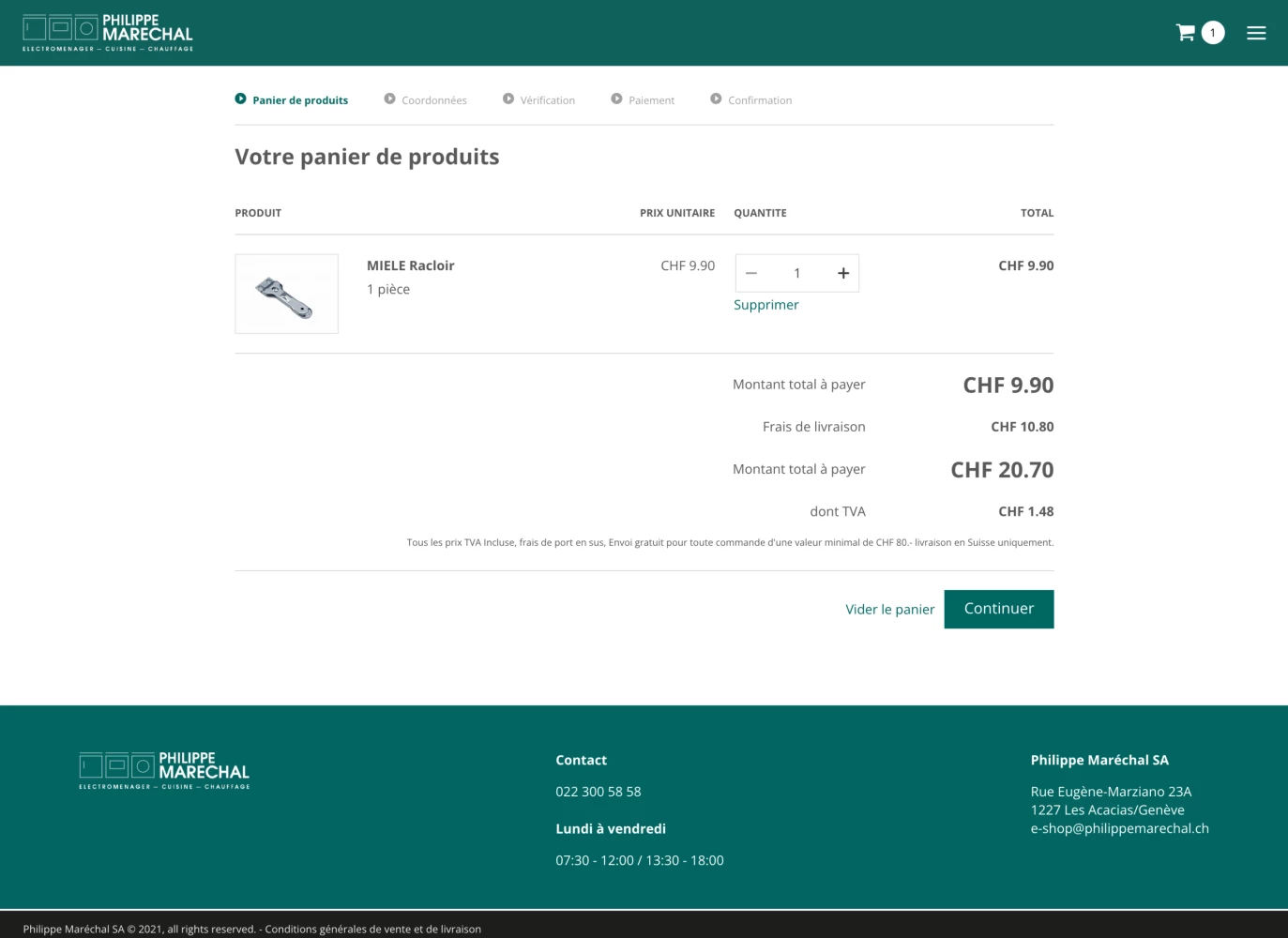Screen dimensions: 1288x938
Task: Click the e-shop@philippemarechal.ch email address
Action: point(1119,828)
